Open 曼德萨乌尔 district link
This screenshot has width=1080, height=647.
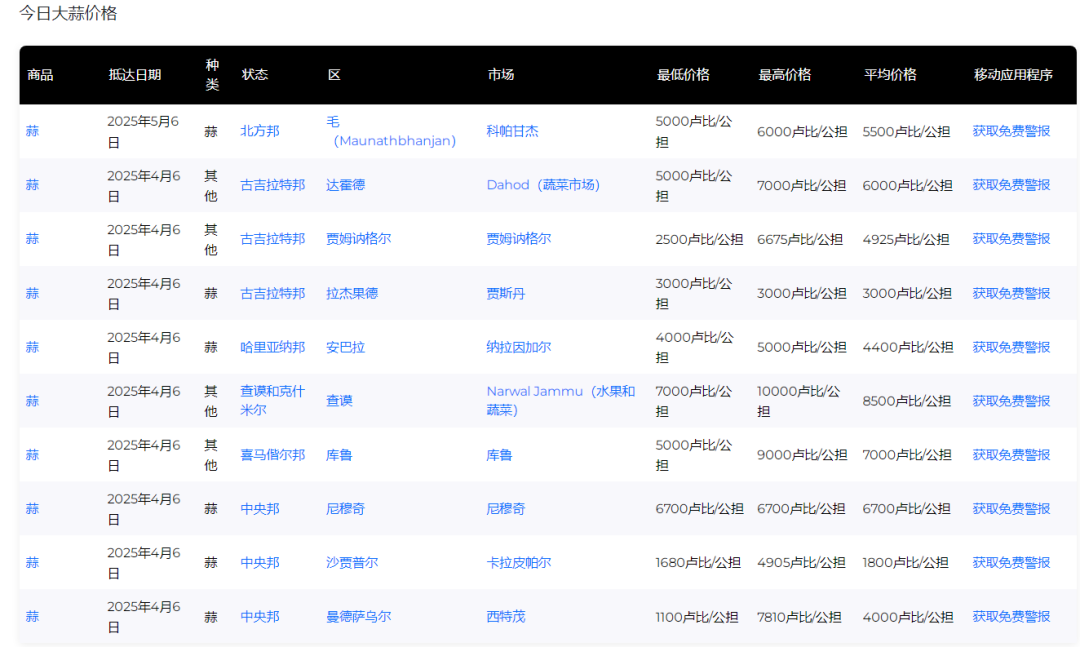point(358,616)
